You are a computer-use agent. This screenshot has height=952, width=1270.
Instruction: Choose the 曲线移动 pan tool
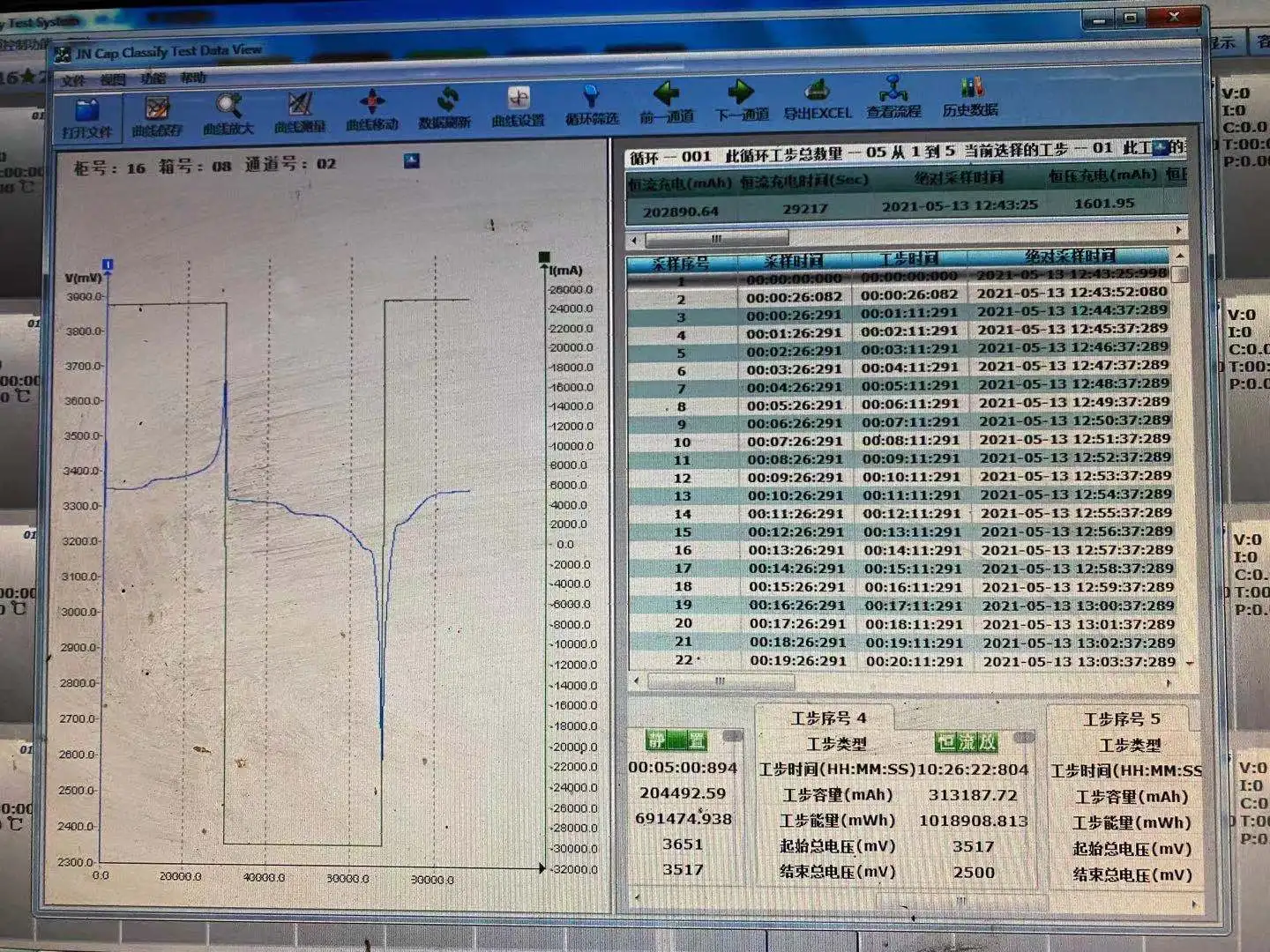(372, 110)
